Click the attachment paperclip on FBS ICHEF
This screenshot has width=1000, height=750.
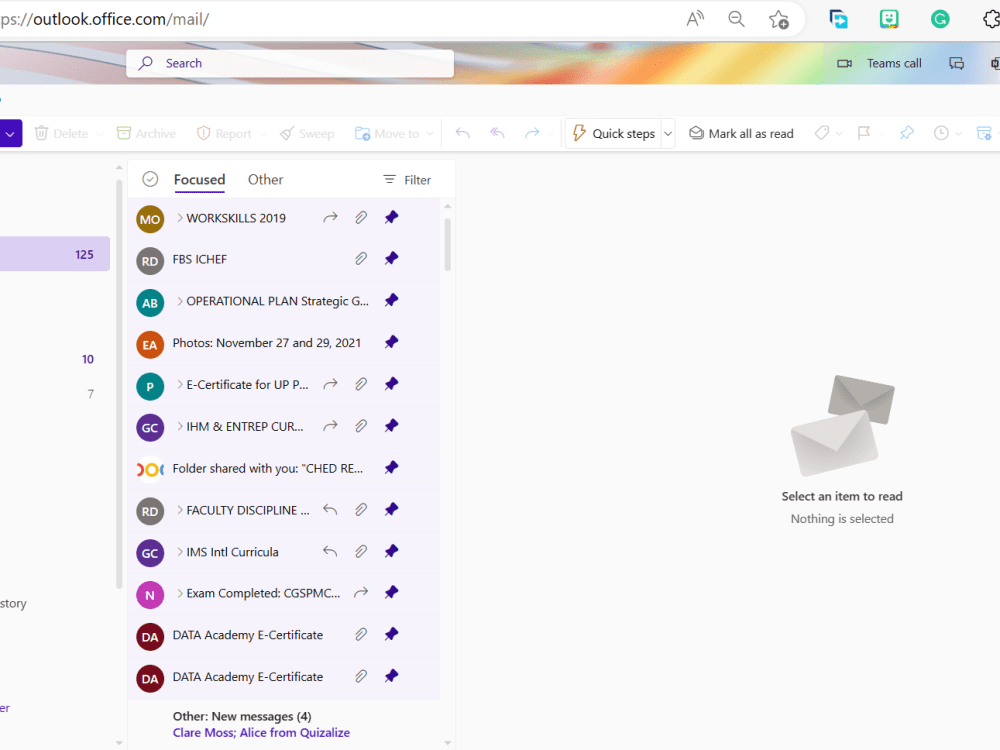click(361, 258)
